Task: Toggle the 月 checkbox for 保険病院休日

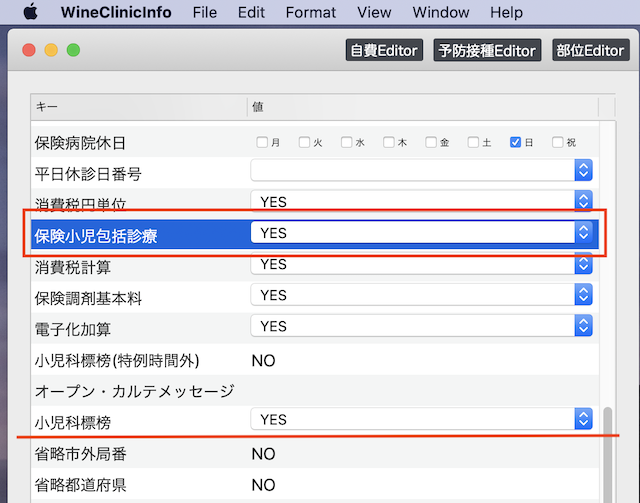Action: point(262,142)
